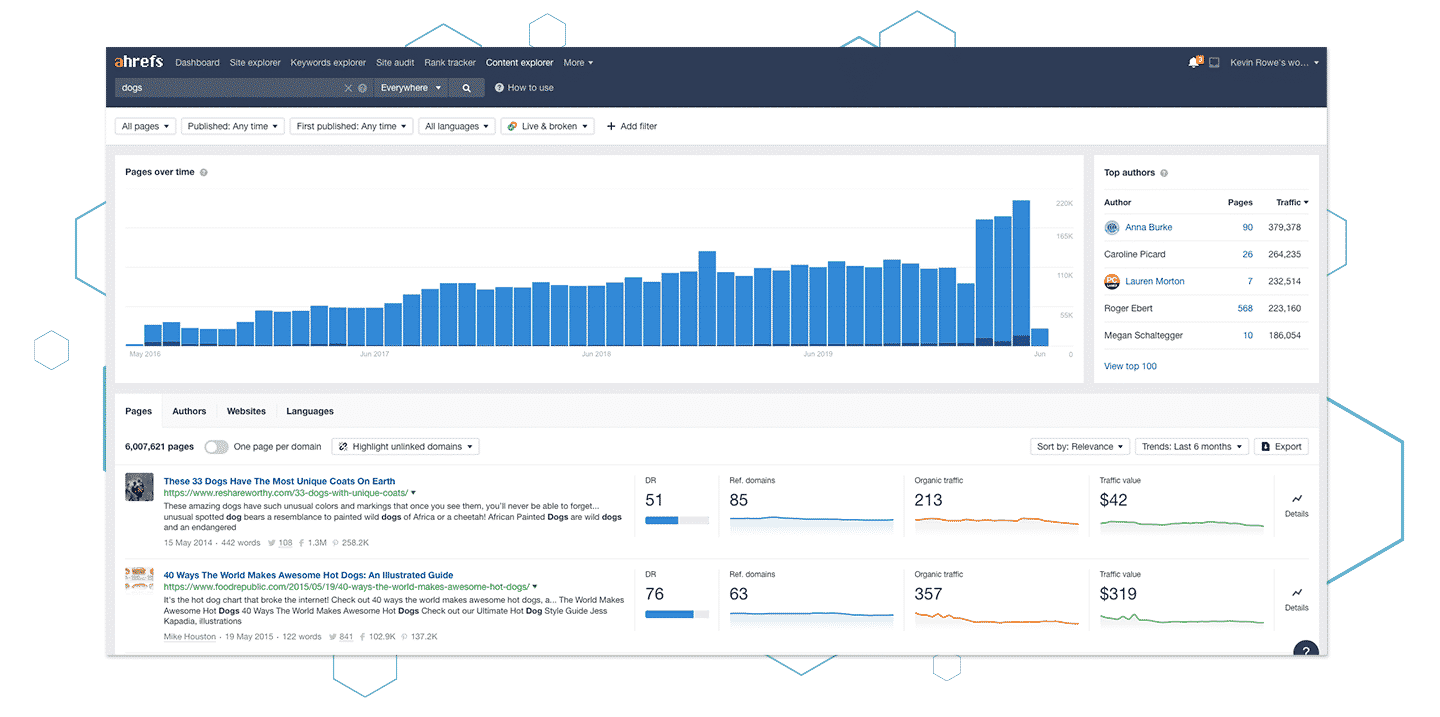The image size is (1440, 717).
Task: Switch to the Languages tab
Action: 310,411
